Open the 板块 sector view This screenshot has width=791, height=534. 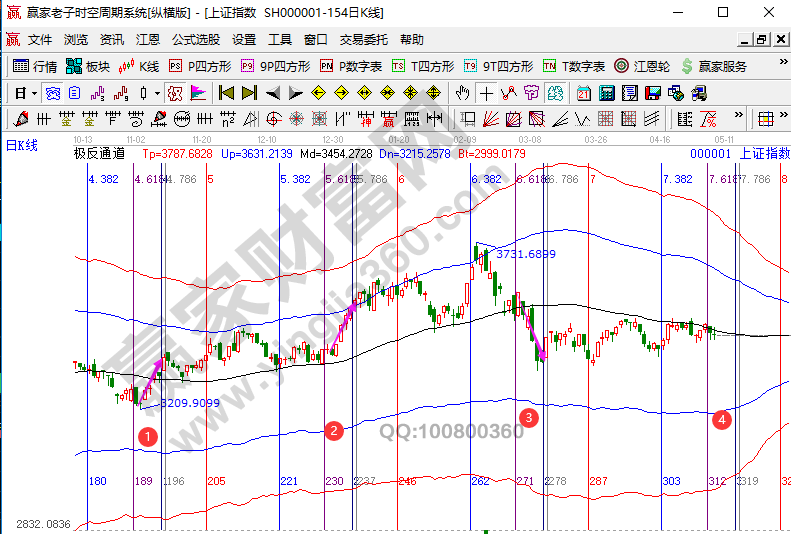87,66
